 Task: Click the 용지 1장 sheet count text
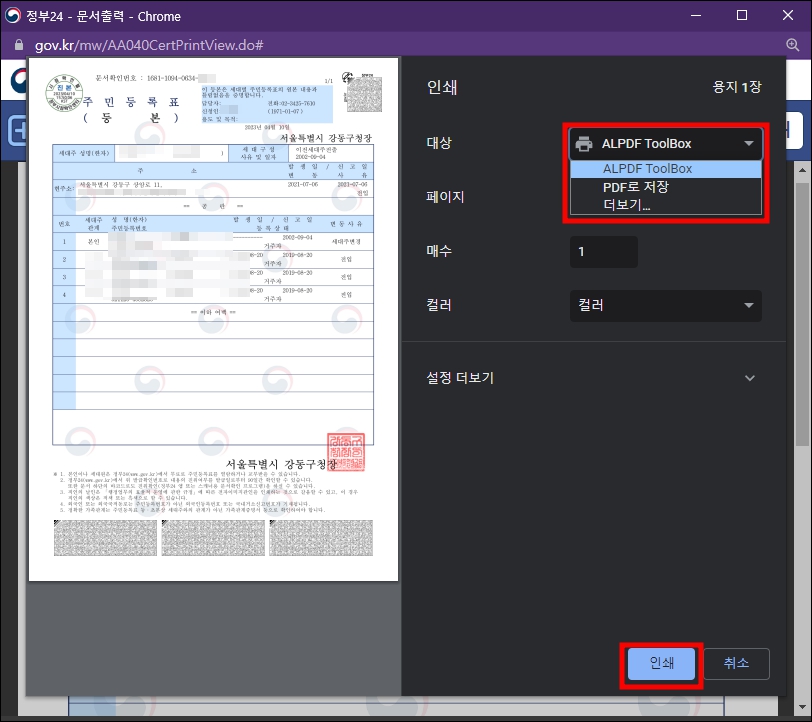click(737, 87)
